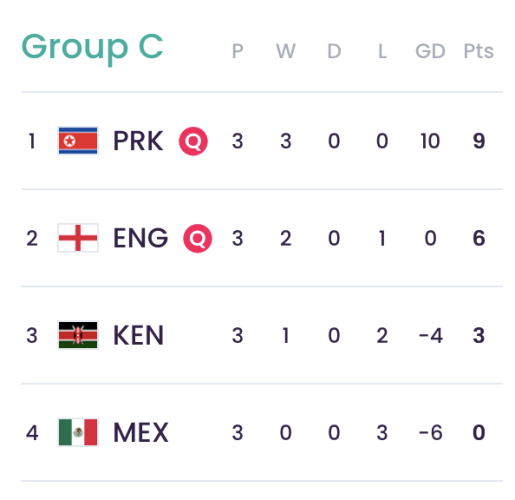Click the L column header
This screenshot has width=515, height=500.
[x=382, y=51]
